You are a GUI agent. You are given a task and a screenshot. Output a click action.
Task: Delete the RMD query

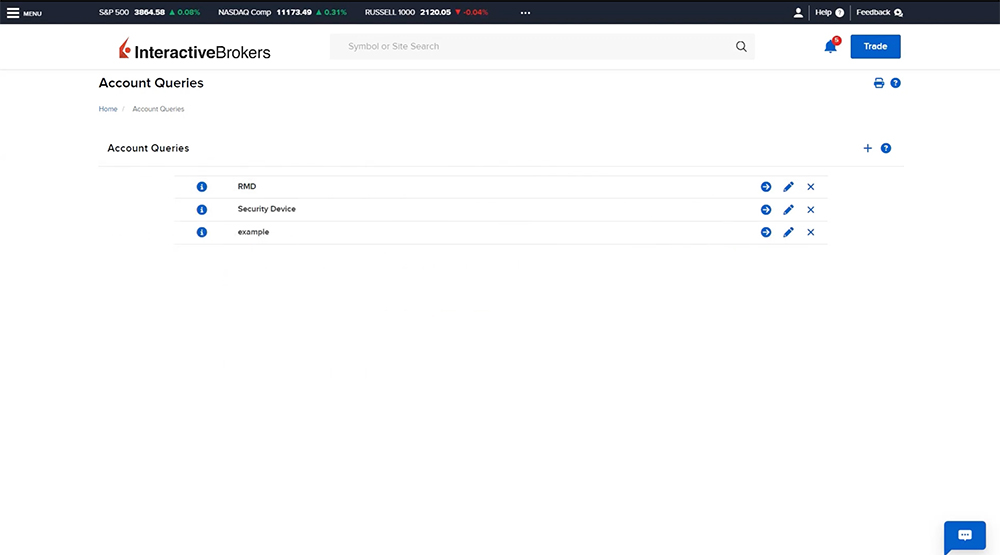811,187
